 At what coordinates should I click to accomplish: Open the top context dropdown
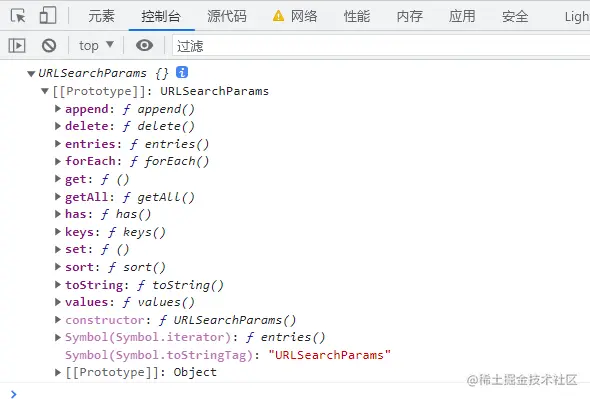click(96, 46)
